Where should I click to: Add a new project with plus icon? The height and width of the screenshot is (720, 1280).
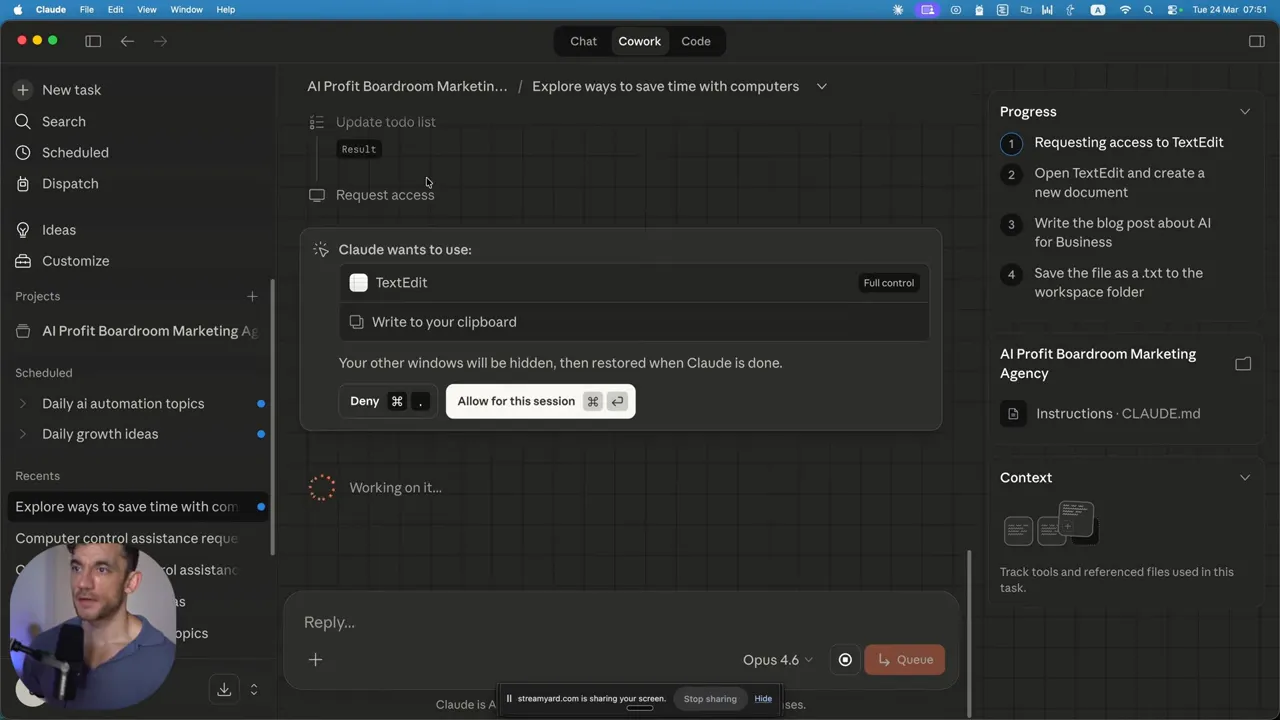pyautogui.click(x=252, y=297)
